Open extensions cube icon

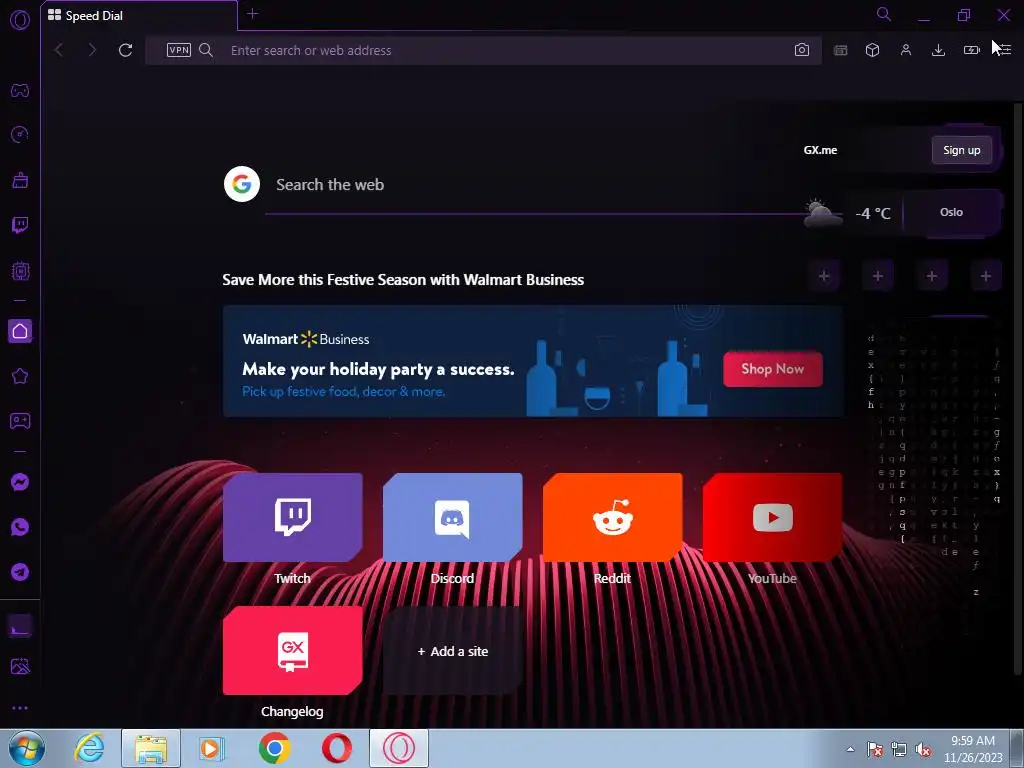click(x=872, y=50)
